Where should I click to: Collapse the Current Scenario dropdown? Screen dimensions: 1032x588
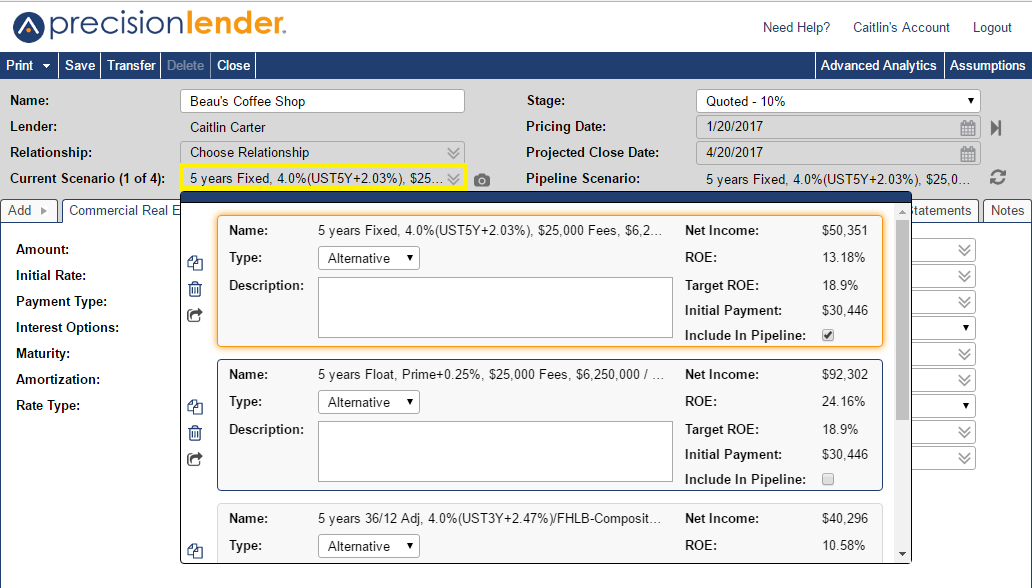point(453,178)
